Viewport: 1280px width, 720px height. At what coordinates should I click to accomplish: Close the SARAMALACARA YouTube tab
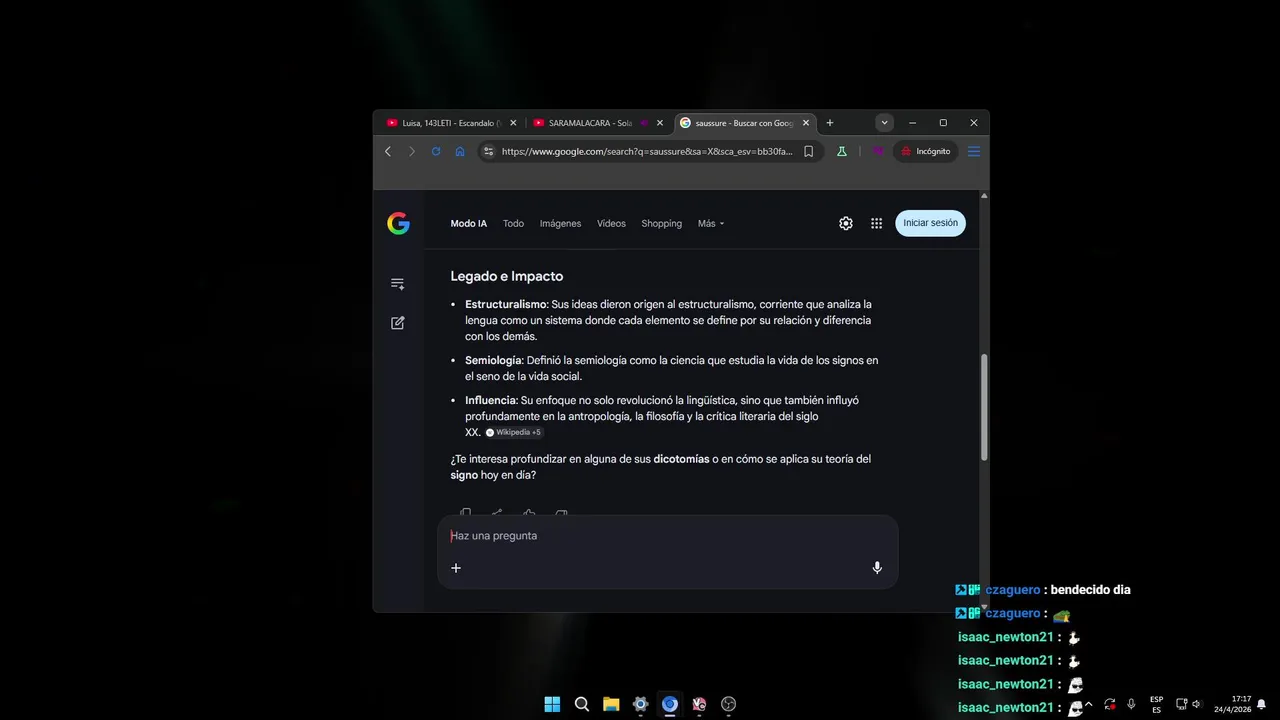660,123
